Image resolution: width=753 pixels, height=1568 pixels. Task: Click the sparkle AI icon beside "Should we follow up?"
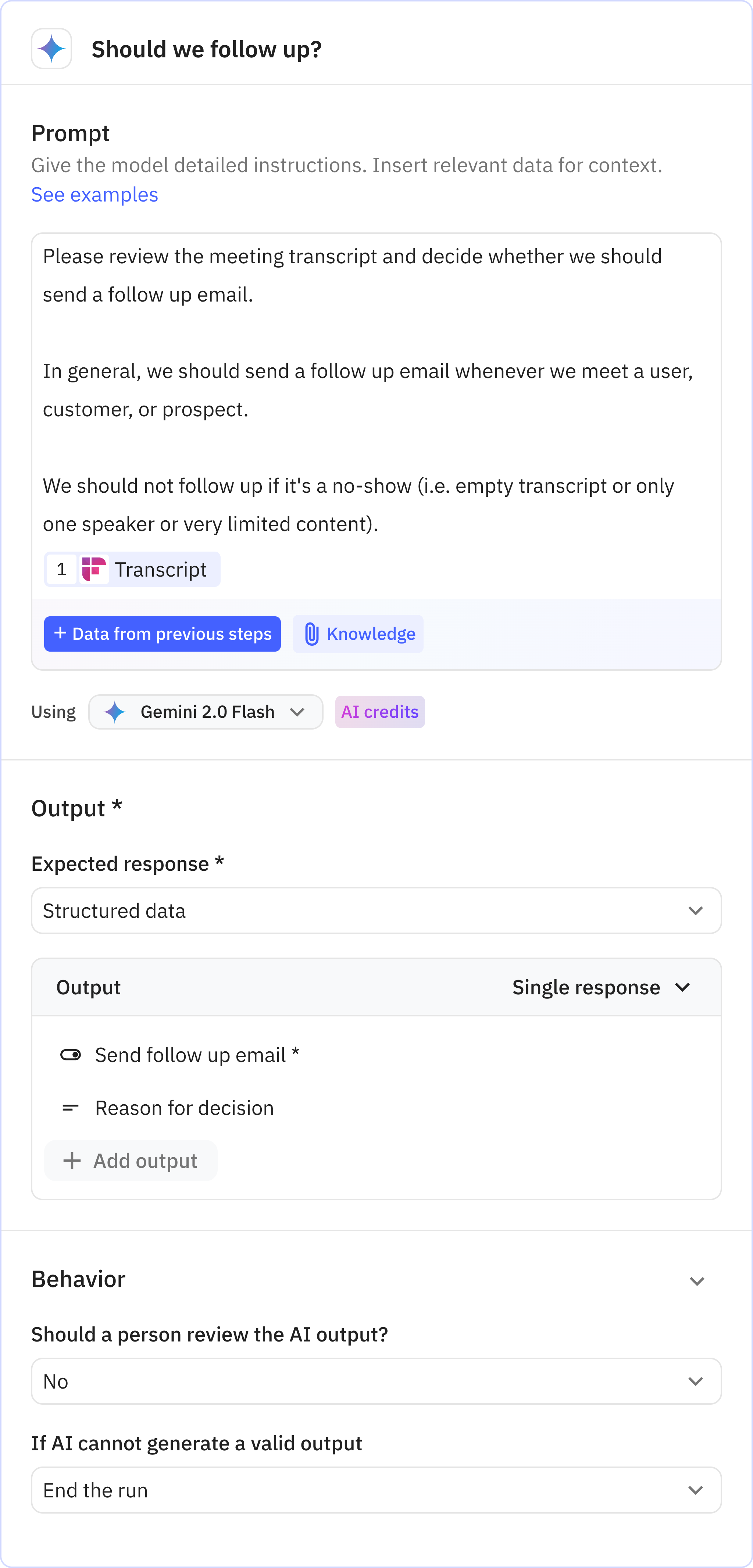52,48
